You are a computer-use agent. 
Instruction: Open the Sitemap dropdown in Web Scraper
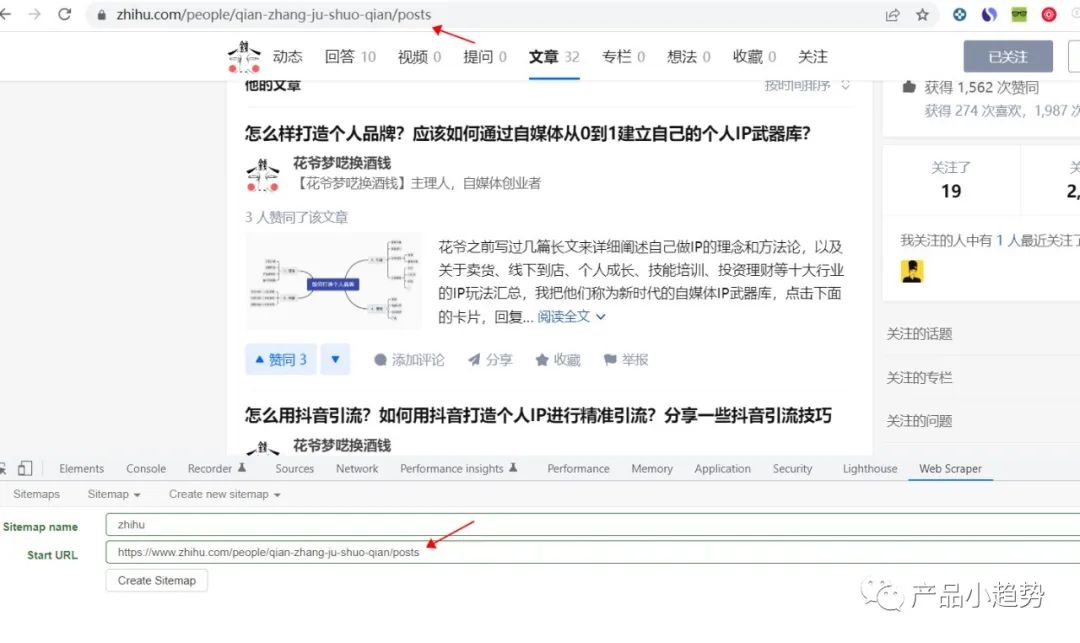click(x=113, y=493)
